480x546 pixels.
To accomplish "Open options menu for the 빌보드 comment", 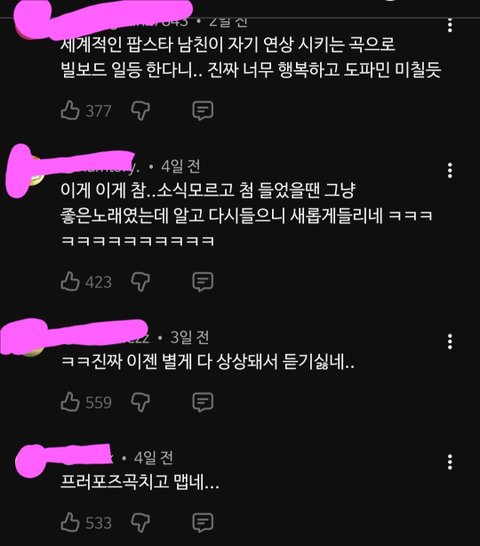I will pos(450,25).
